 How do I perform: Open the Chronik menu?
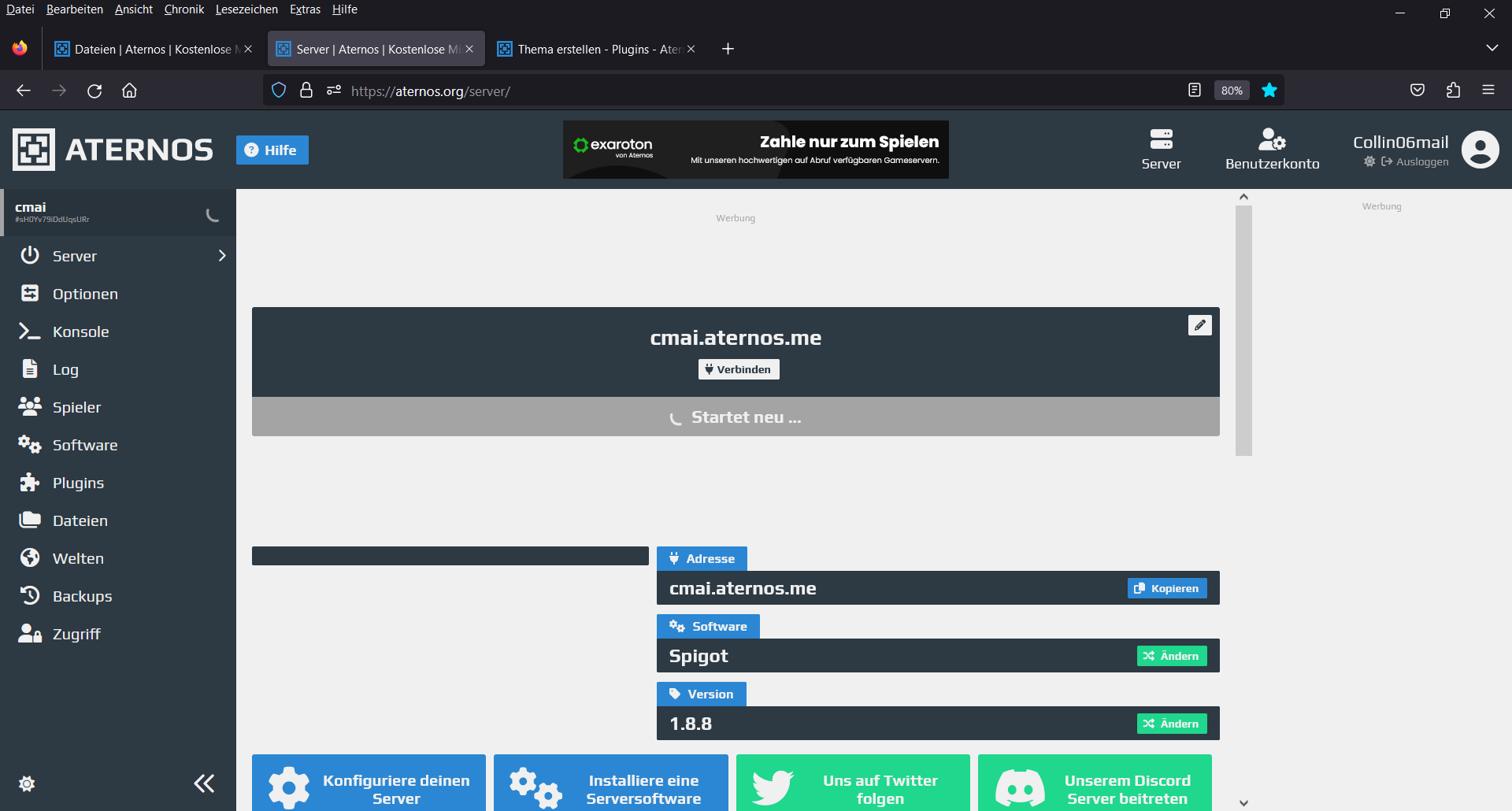coord(184,9)
